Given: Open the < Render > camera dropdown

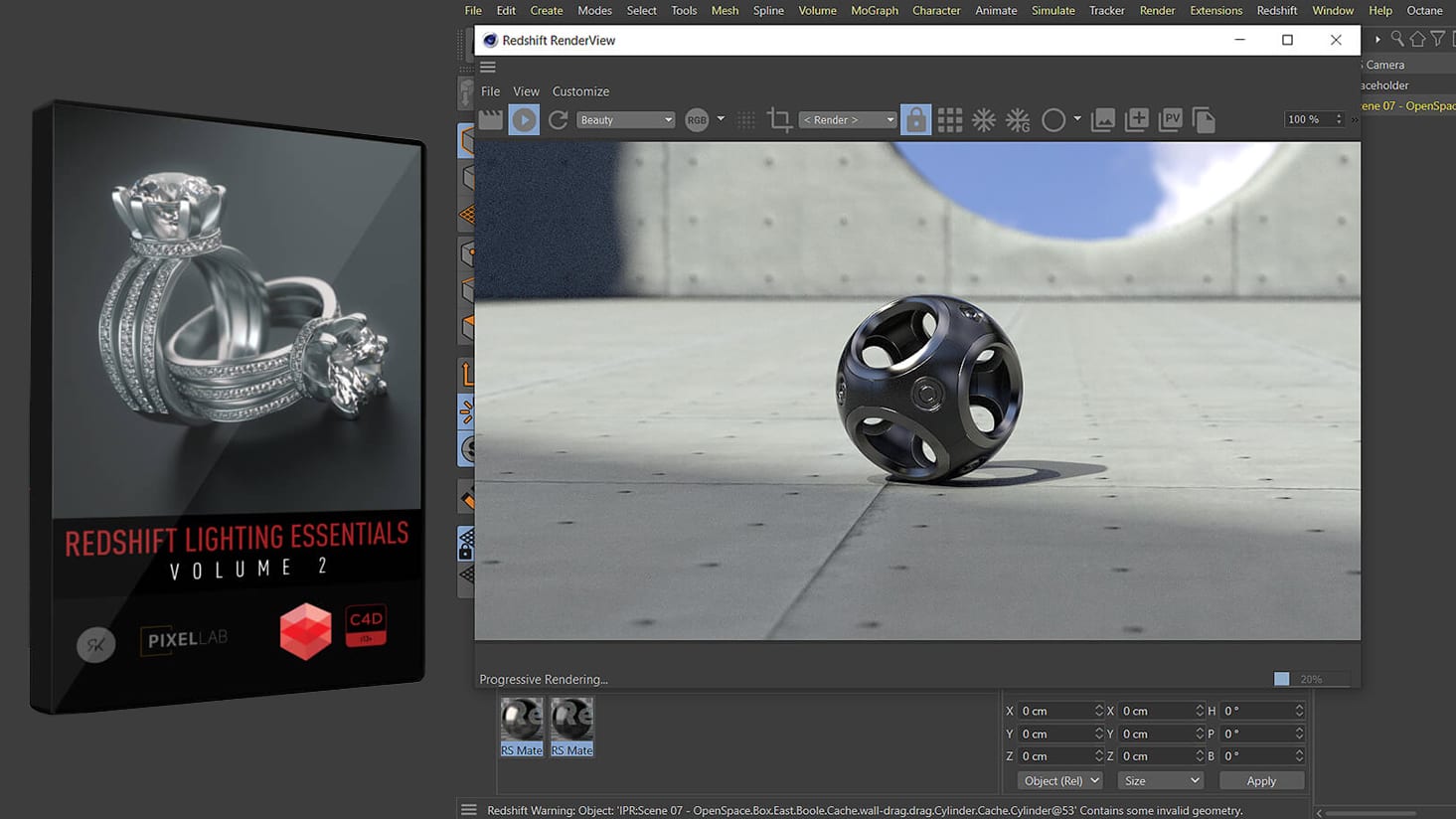Looking at the screenshot, I should (848, 120).
